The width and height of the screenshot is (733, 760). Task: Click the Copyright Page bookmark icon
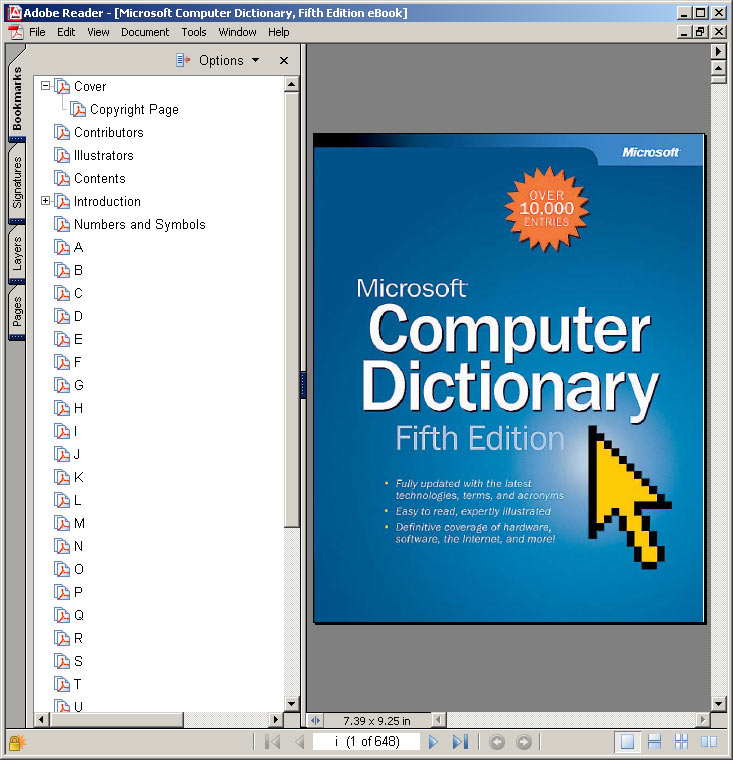pos(78,109)
